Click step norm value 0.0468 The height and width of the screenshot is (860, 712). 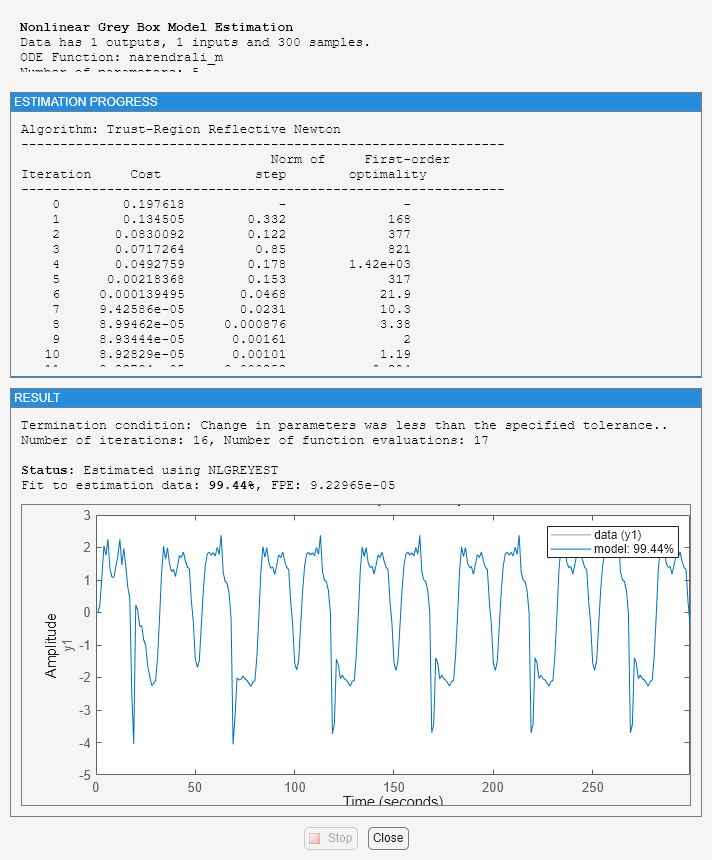coord(263,295)
